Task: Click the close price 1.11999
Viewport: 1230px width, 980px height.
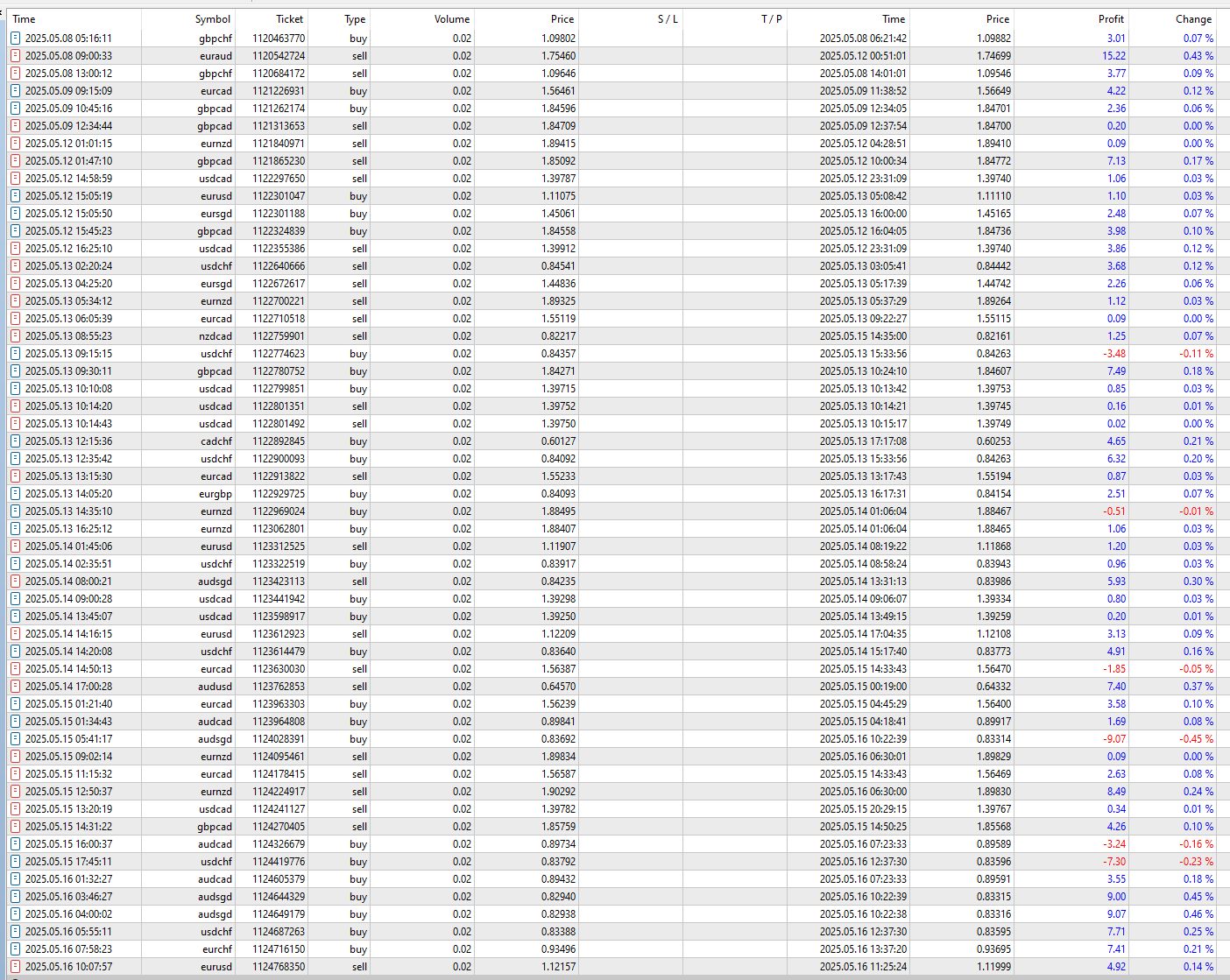Action: point(993,967)
